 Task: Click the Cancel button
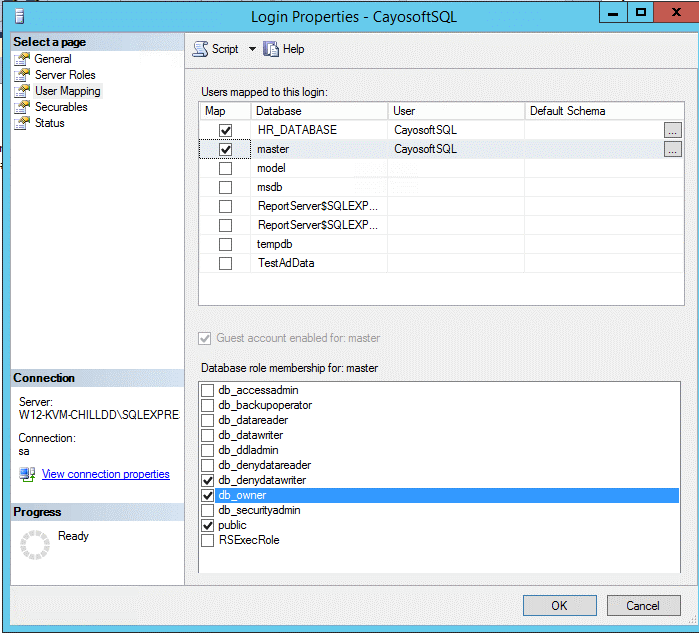(643, 605)
